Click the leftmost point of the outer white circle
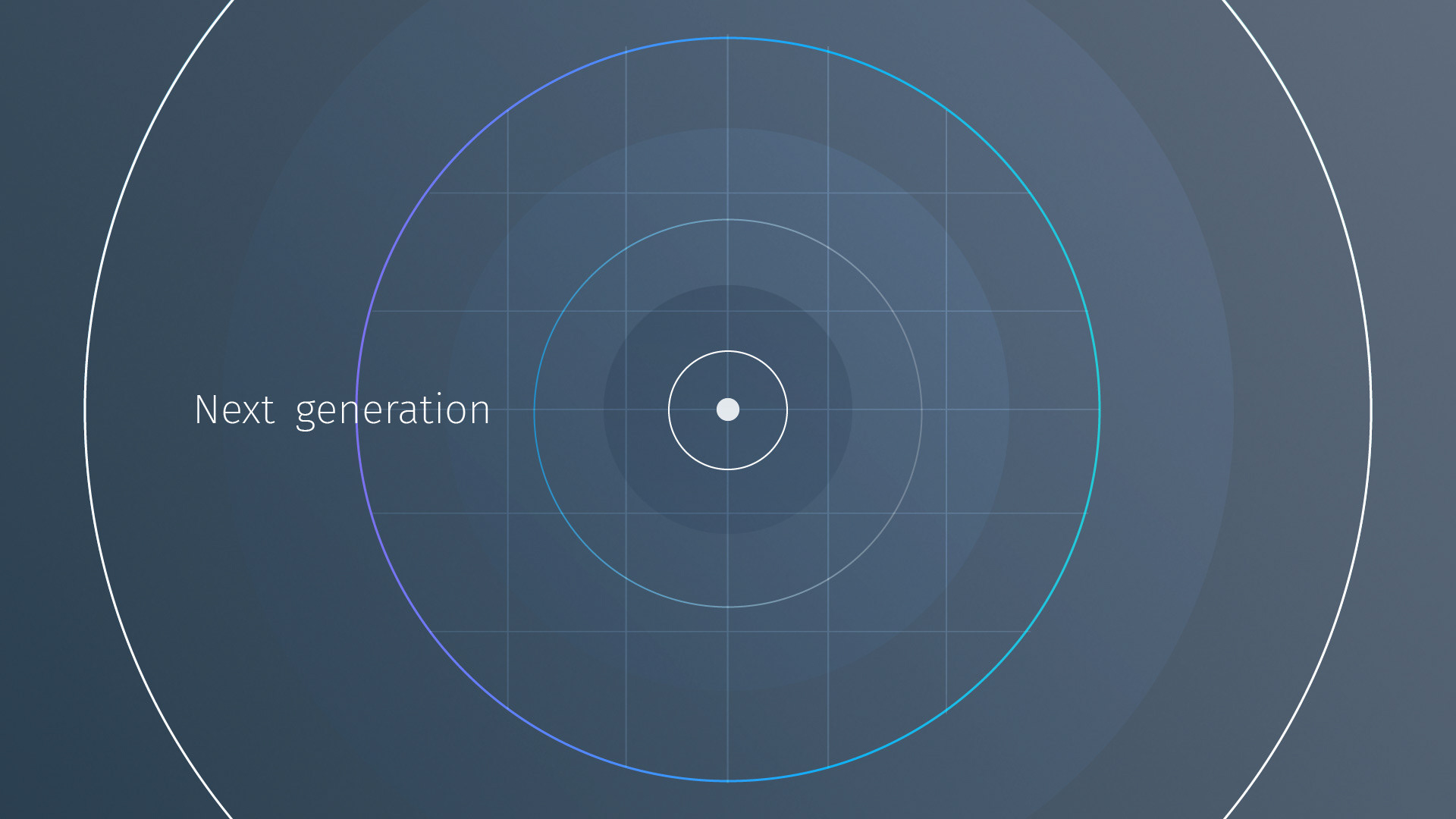Screen dimensions: 1456x819 (x=85, y=409)
